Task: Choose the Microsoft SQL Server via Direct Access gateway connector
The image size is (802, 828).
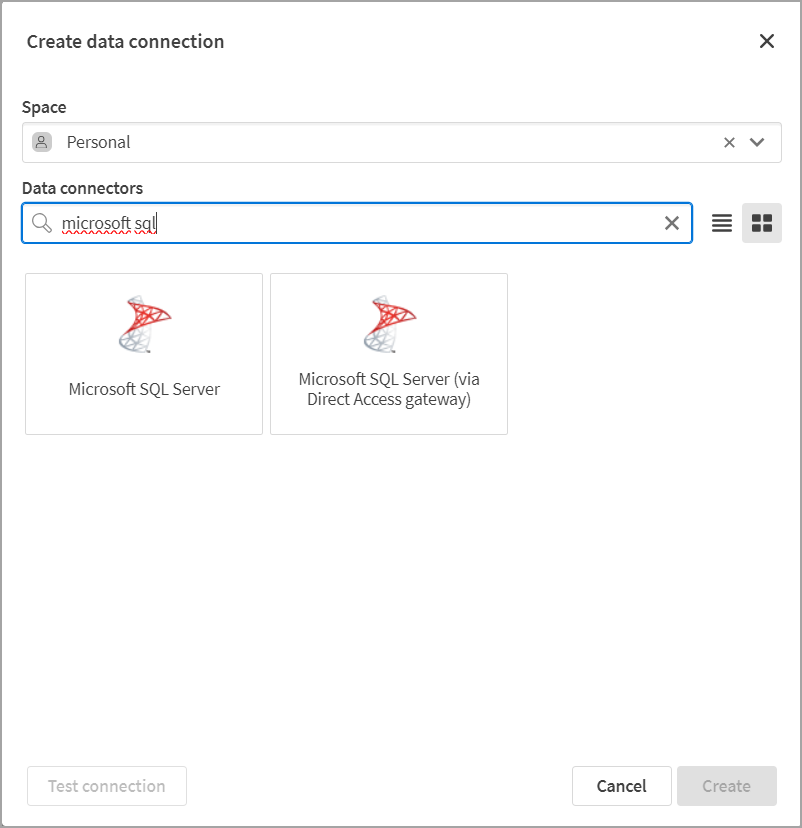Action: 388,353
